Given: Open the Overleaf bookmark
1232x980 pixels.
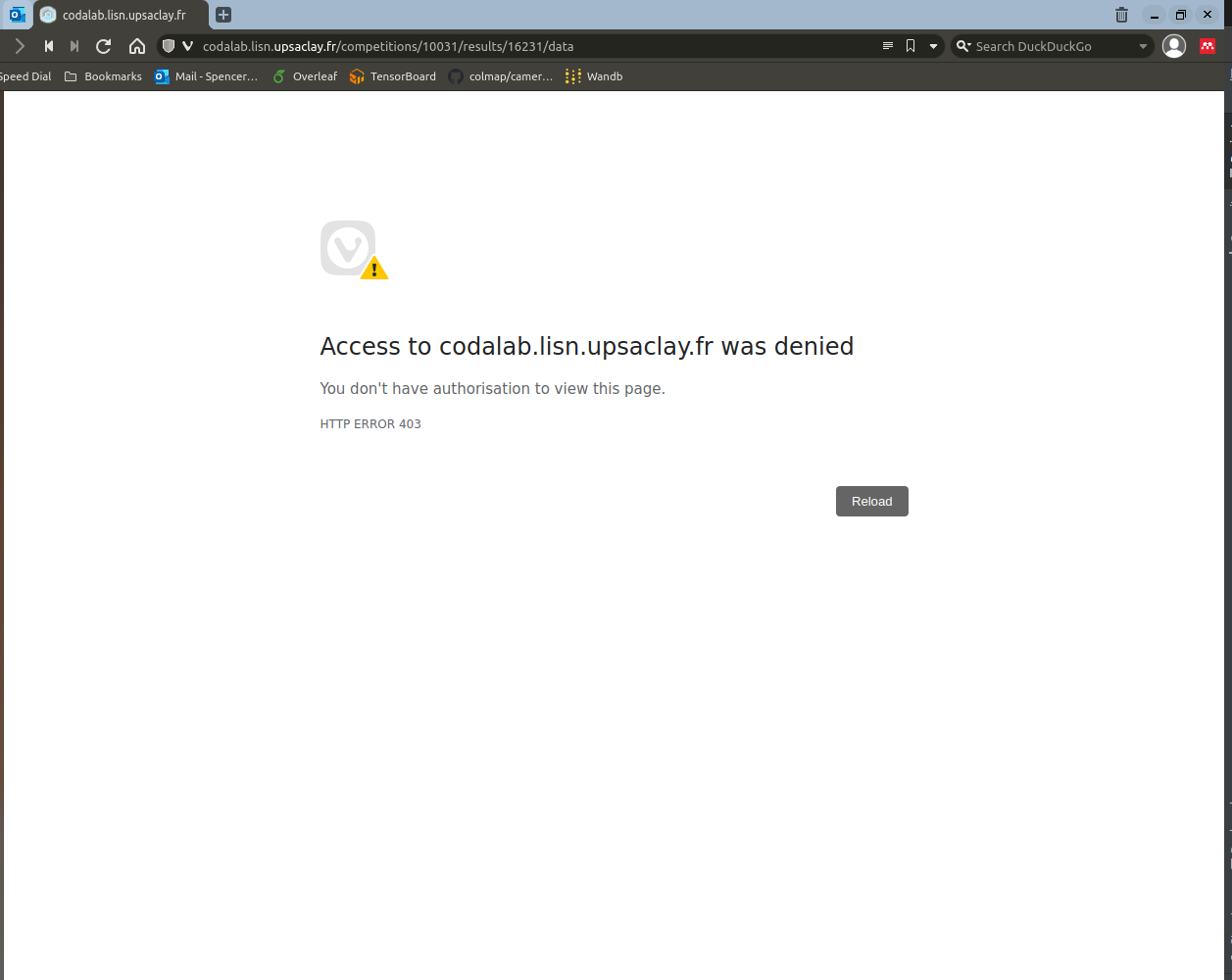Looking at the screenshot, I should point(304,76).
